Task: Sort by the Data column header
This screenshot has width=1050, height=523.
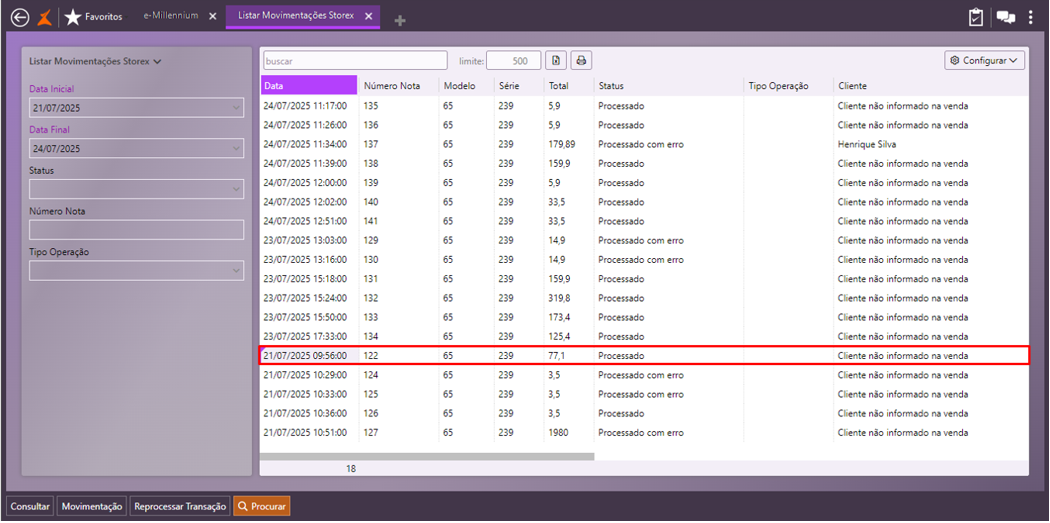Action: point(309,86)
